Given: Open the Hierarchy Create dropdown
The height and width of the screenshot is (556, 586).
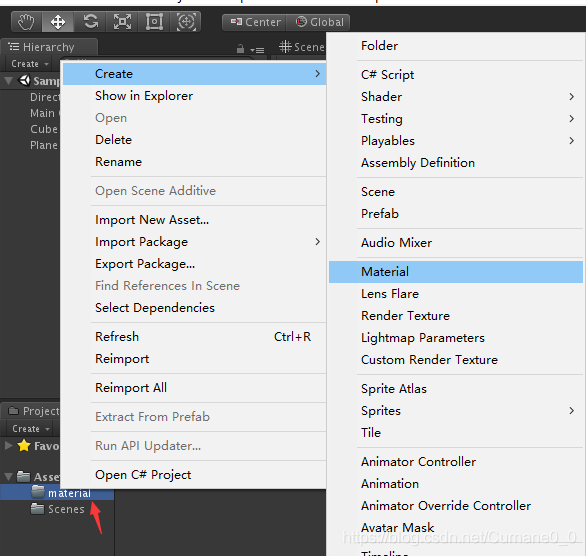Looking at the screenshot, I should (x=30, y=64).
